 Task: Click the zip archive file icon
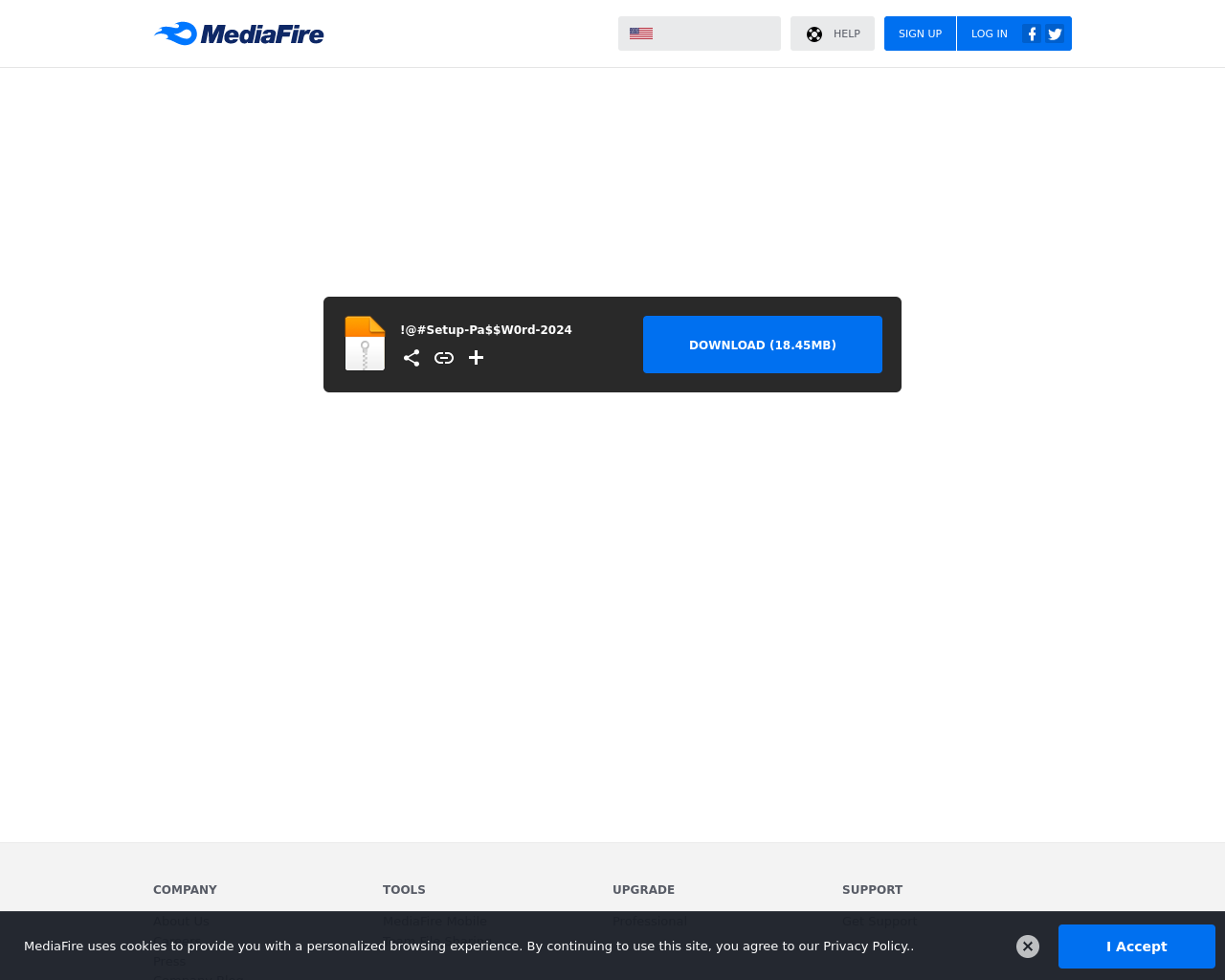[x=365, y=344]
